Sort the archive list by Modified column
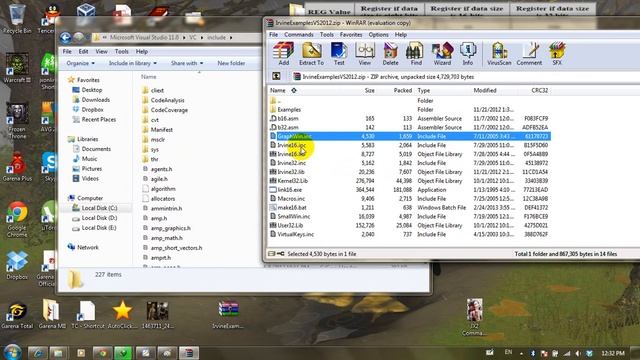 point(485,90)
